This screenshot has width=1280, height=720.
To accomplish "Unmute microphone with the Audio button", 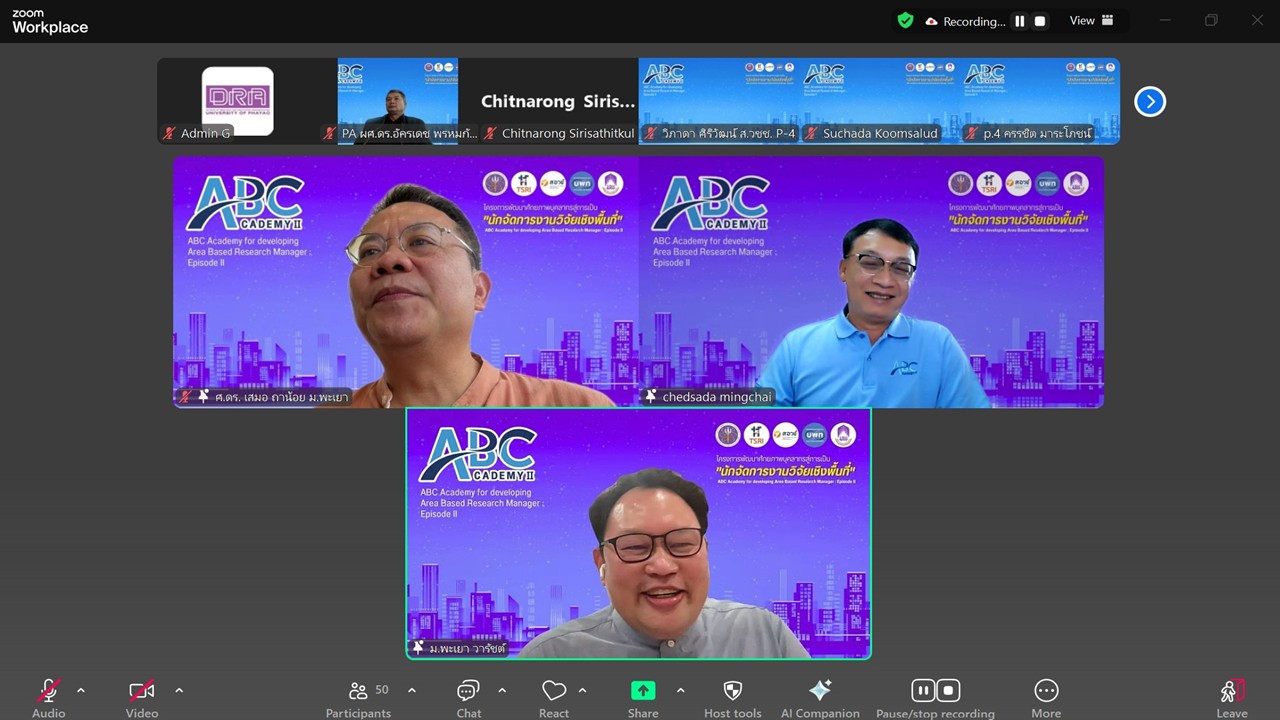I will click(x=48, y=697).
